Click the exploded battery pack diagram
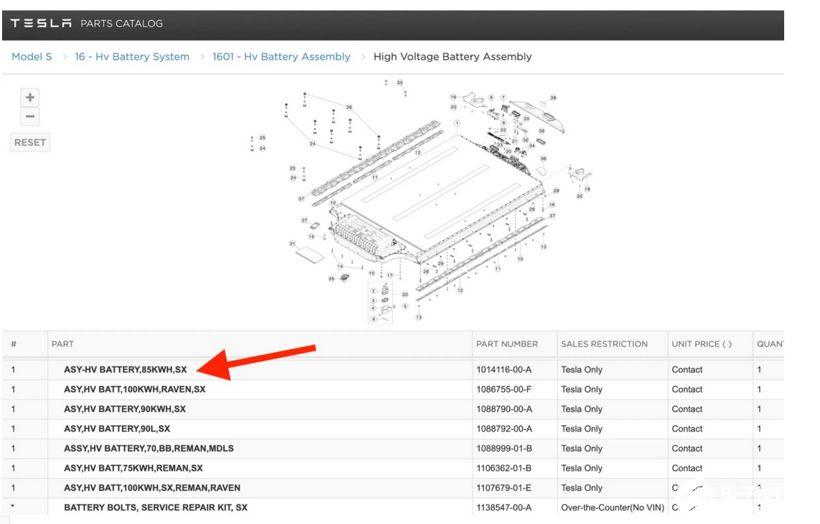This screenshot has width=820, height=524. [421, 201]
